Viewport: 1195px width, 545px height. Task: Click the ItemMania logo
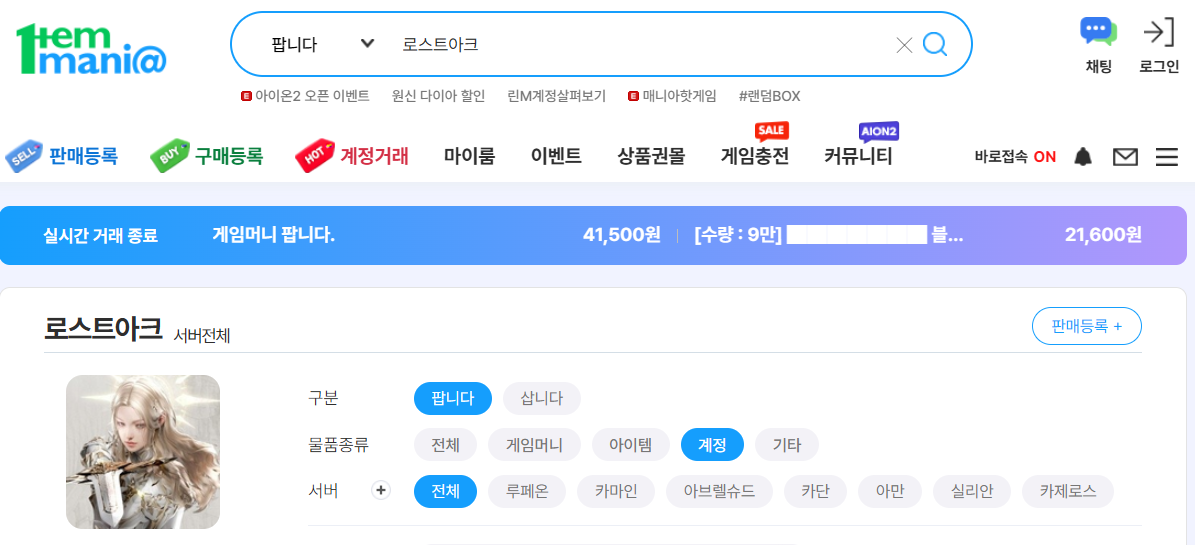(x=91, y=49)
